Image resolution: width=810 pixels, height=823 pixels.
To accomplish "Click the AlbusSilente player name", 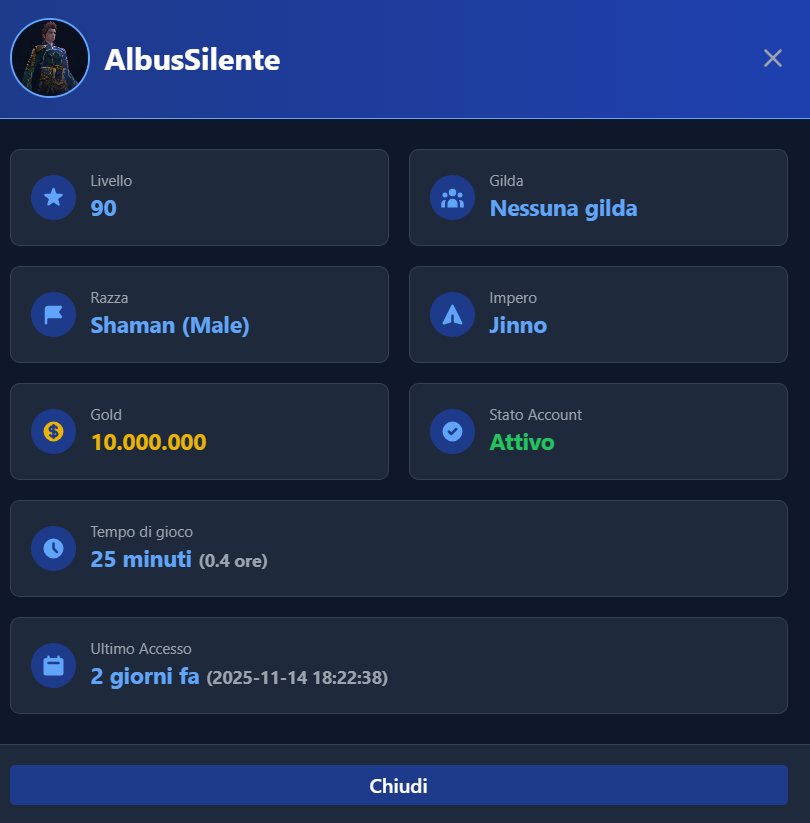I will point(192,60).
